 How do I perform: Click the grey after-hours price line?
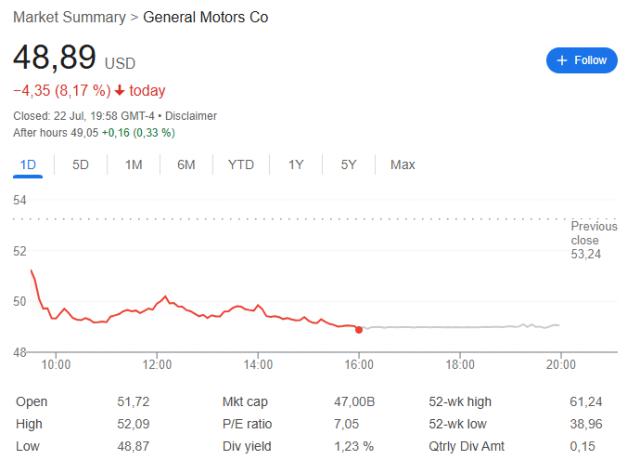coord(461,326)
